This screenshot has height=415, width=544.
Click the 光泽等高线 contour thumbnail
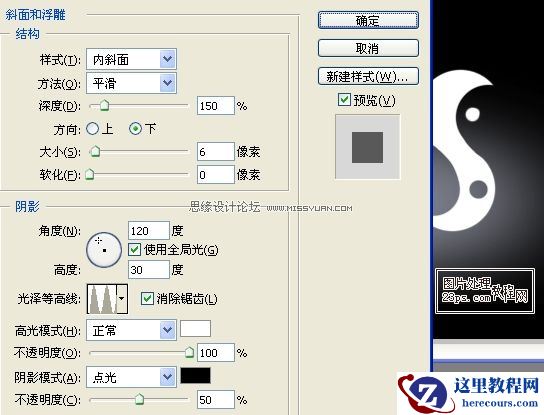[102, 299]
